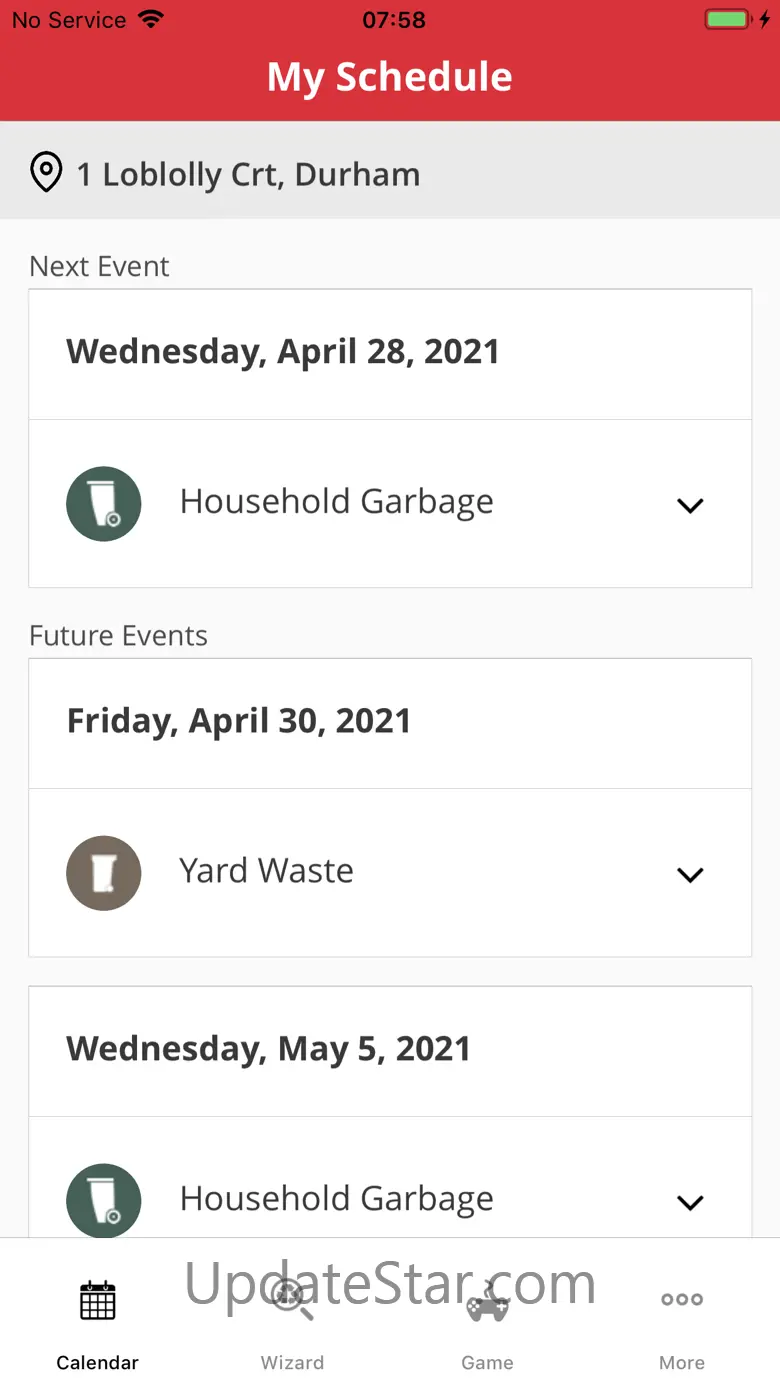Select Wednesday, May 5, 2021 date header

click(x=268, y=1049)
